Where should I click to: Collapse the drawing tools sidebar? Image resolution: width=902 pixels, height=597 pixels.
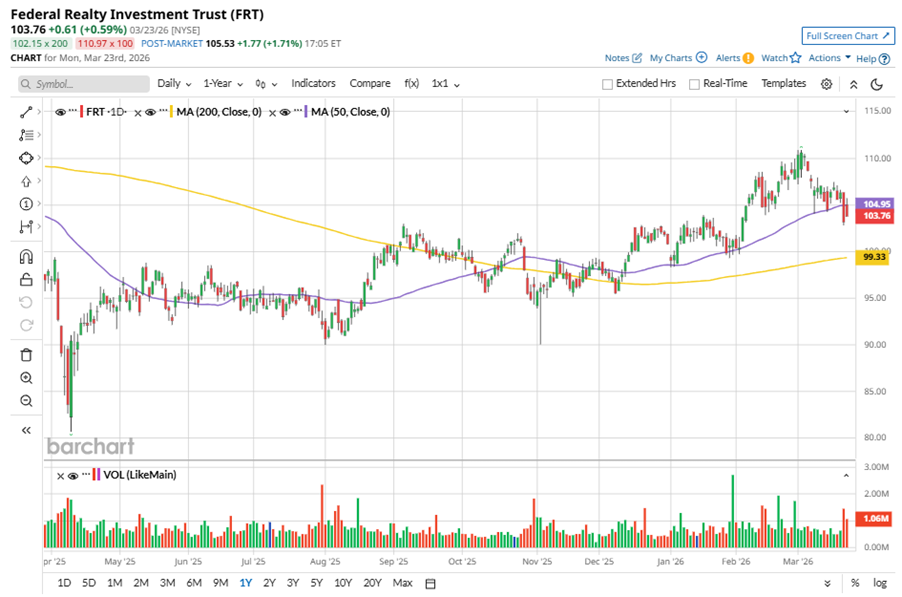(x=26, y=429)
